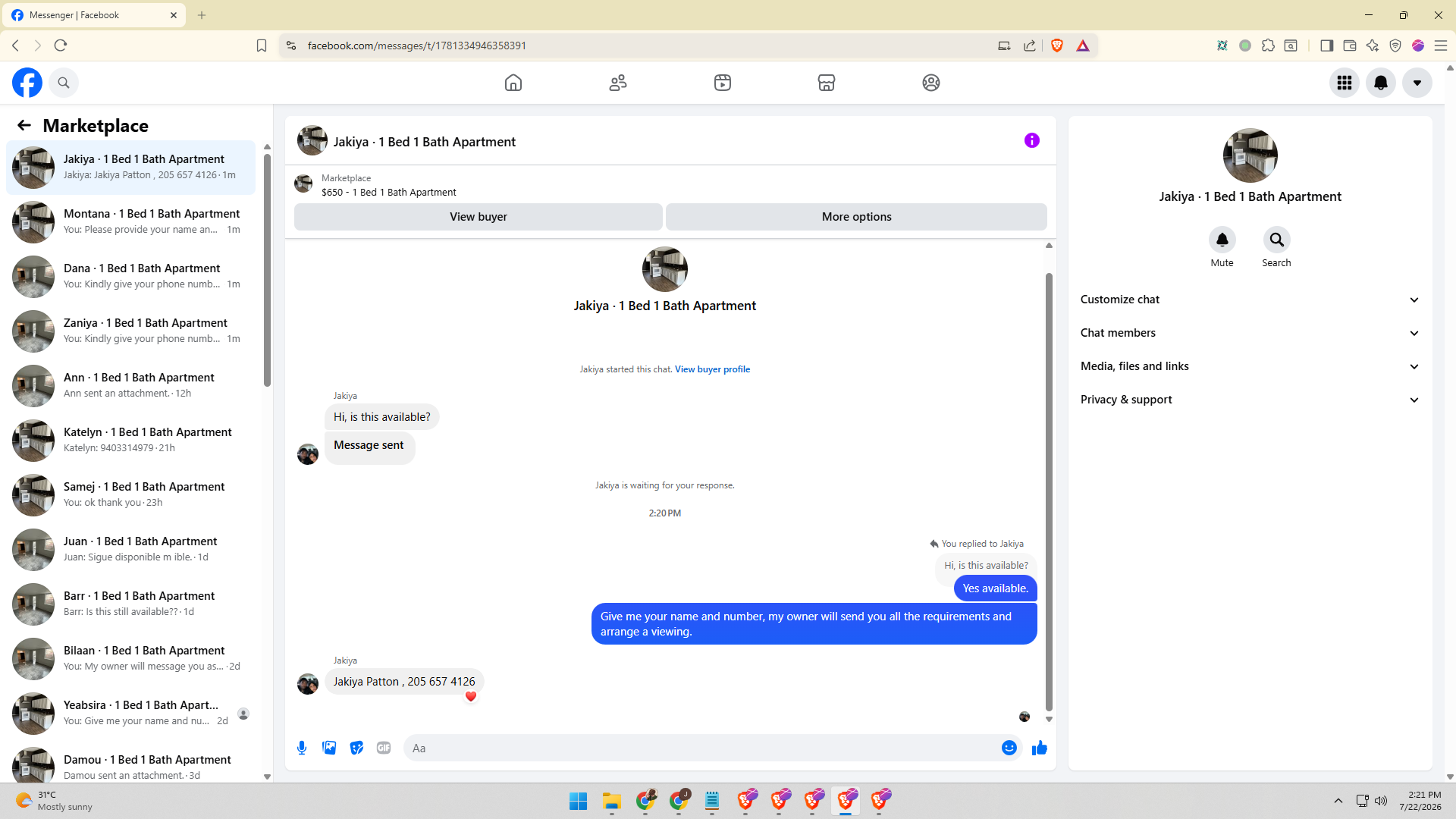Open the Marketplace storefront icon
The image size is (1456, 819).
(x=827, y=83)
